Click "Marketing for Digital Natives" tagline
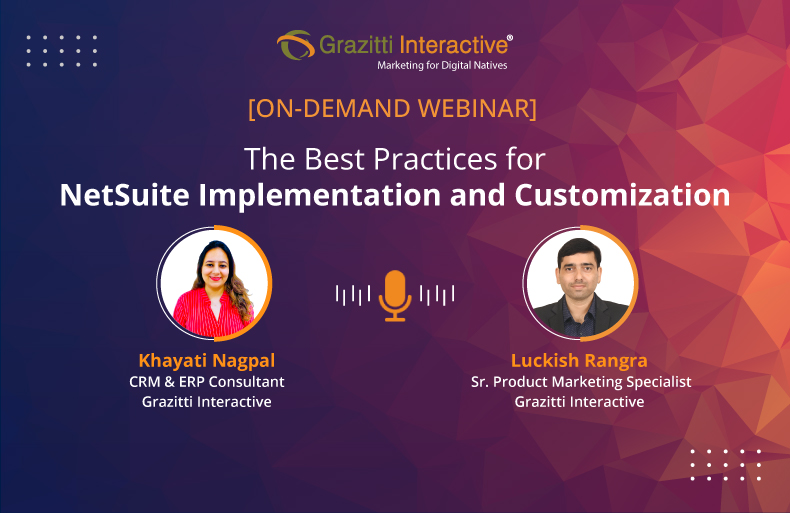Image resolution: width=790 pixels, height=513 pixels. [442, 65]
